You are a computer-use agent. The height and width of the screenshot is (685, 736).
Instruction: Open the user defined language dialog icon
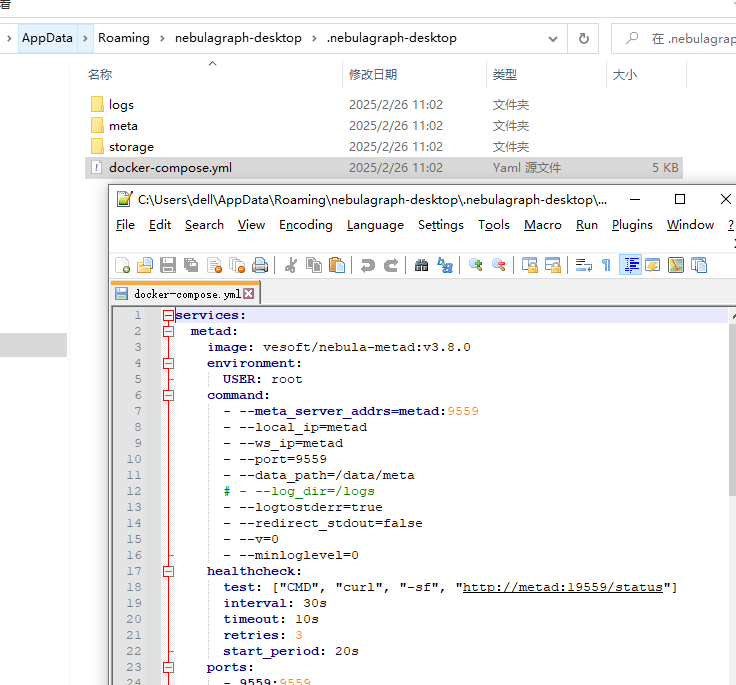click(652, 265)
